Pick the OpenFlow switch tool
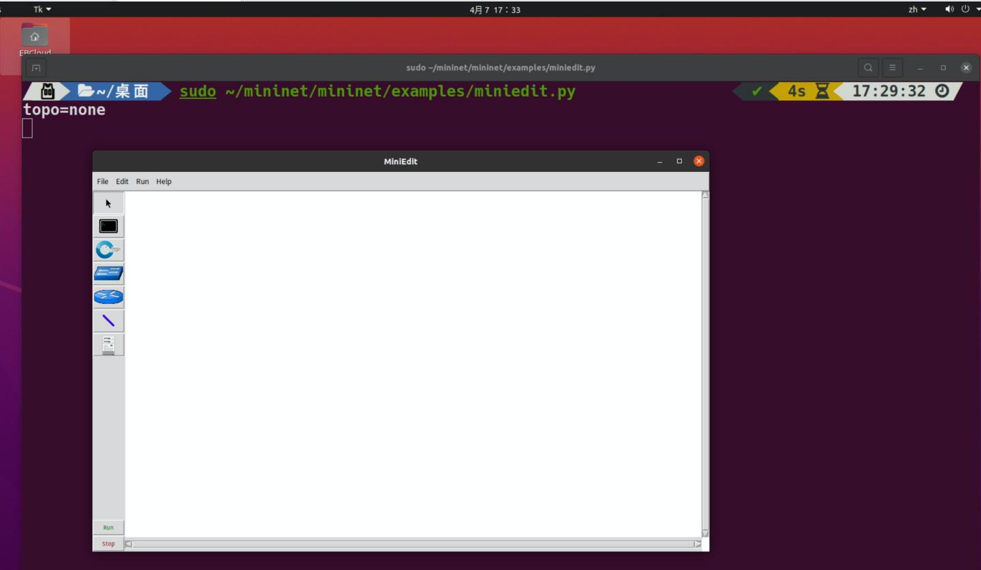This screenshot has width=981, height=570. coord(108,250)
